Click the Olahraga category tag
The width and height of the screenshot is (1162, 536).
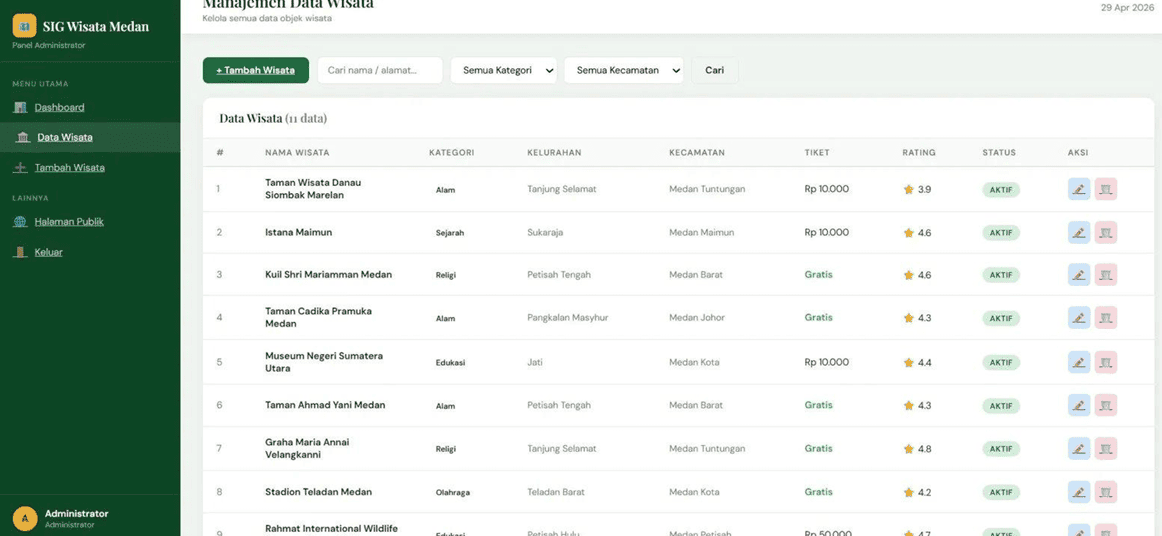click(453, 492)
